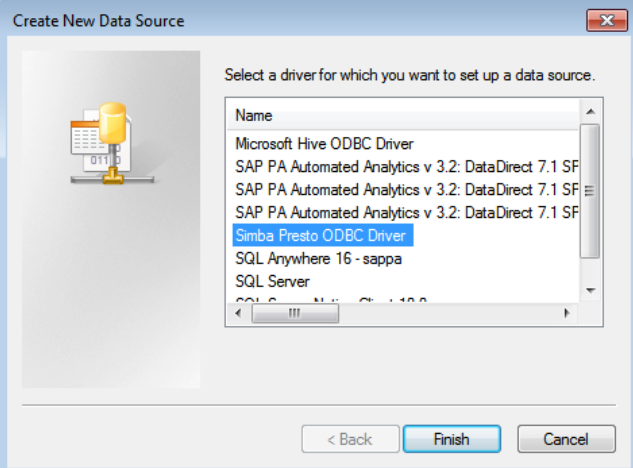The height and width of the screenshot is (468, 633).
Task: Click the vertical scrollbar thumb
Action: point(590,191)
